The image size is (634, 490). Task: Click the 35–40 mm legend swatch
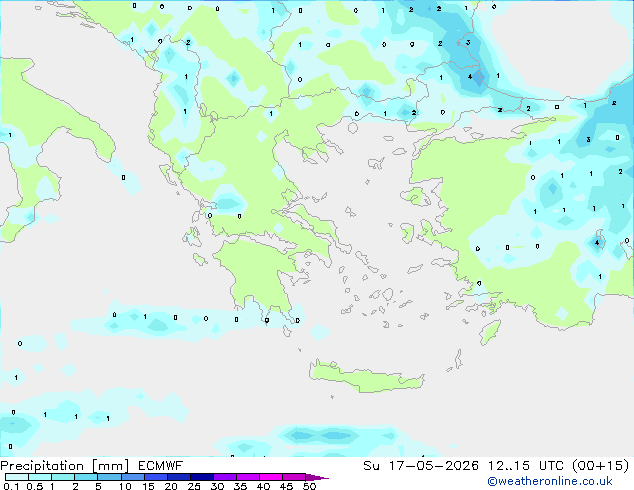[247, 477]
